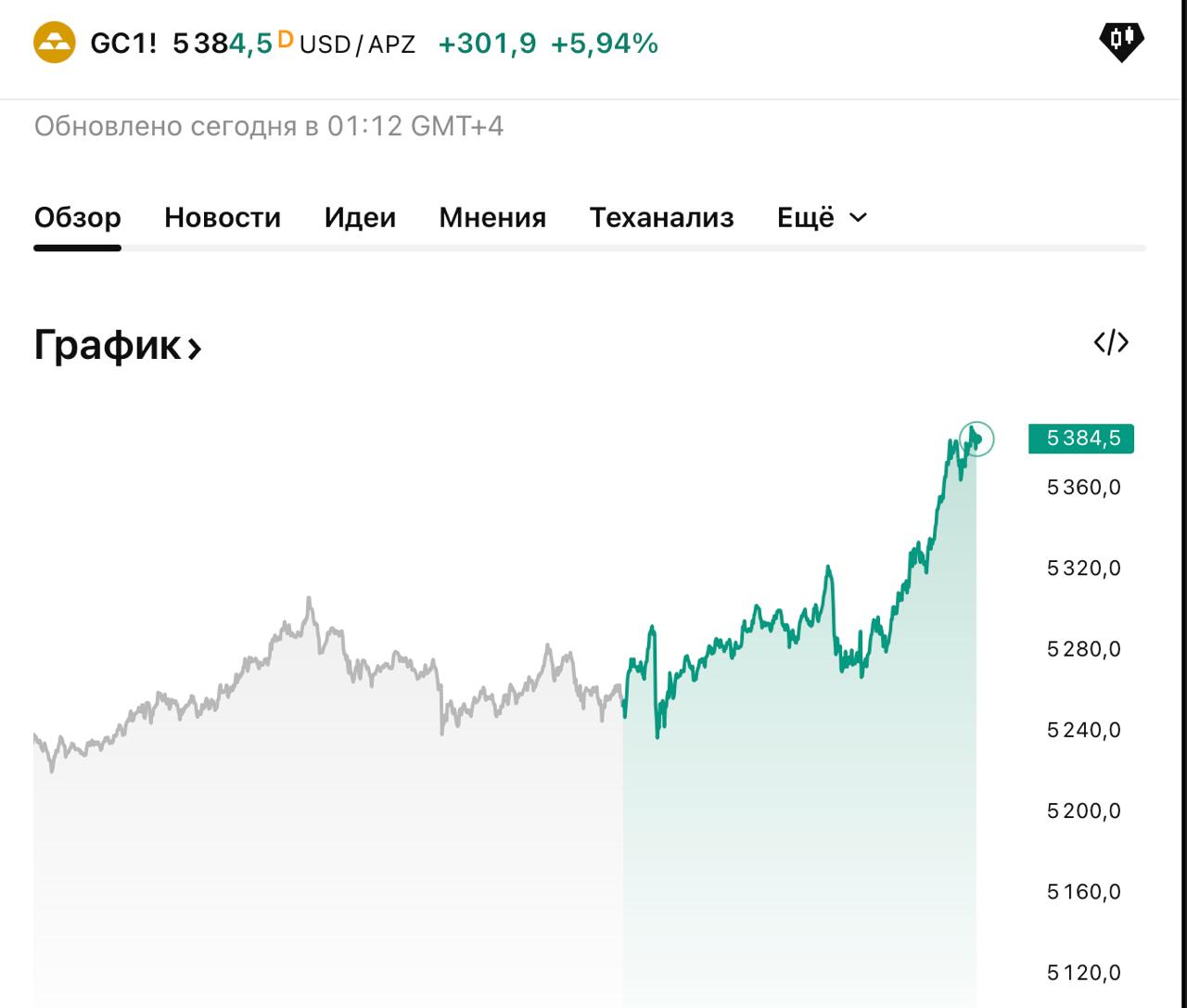Click the +5,94% percent change value
Screen dimensions: 1187x1008
604,44
